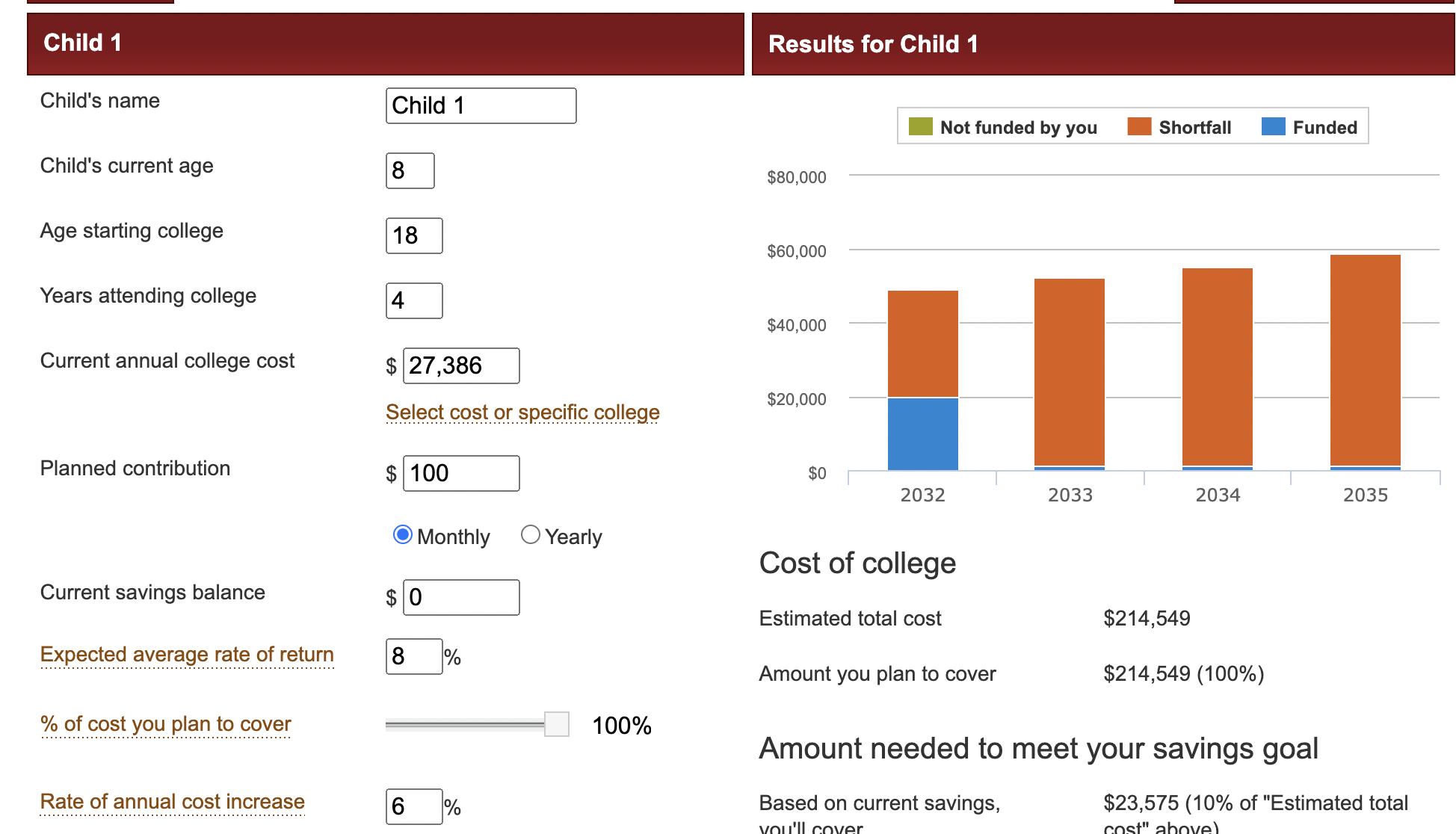Click the Years attending college field

coord(414,300)
